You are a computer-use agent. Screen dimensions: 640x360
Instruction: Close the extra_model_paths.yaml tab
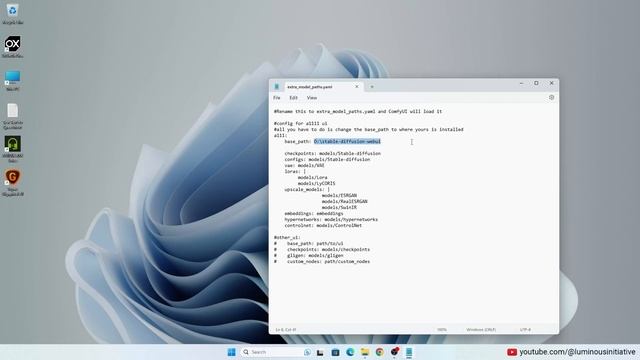click(357, 87)
